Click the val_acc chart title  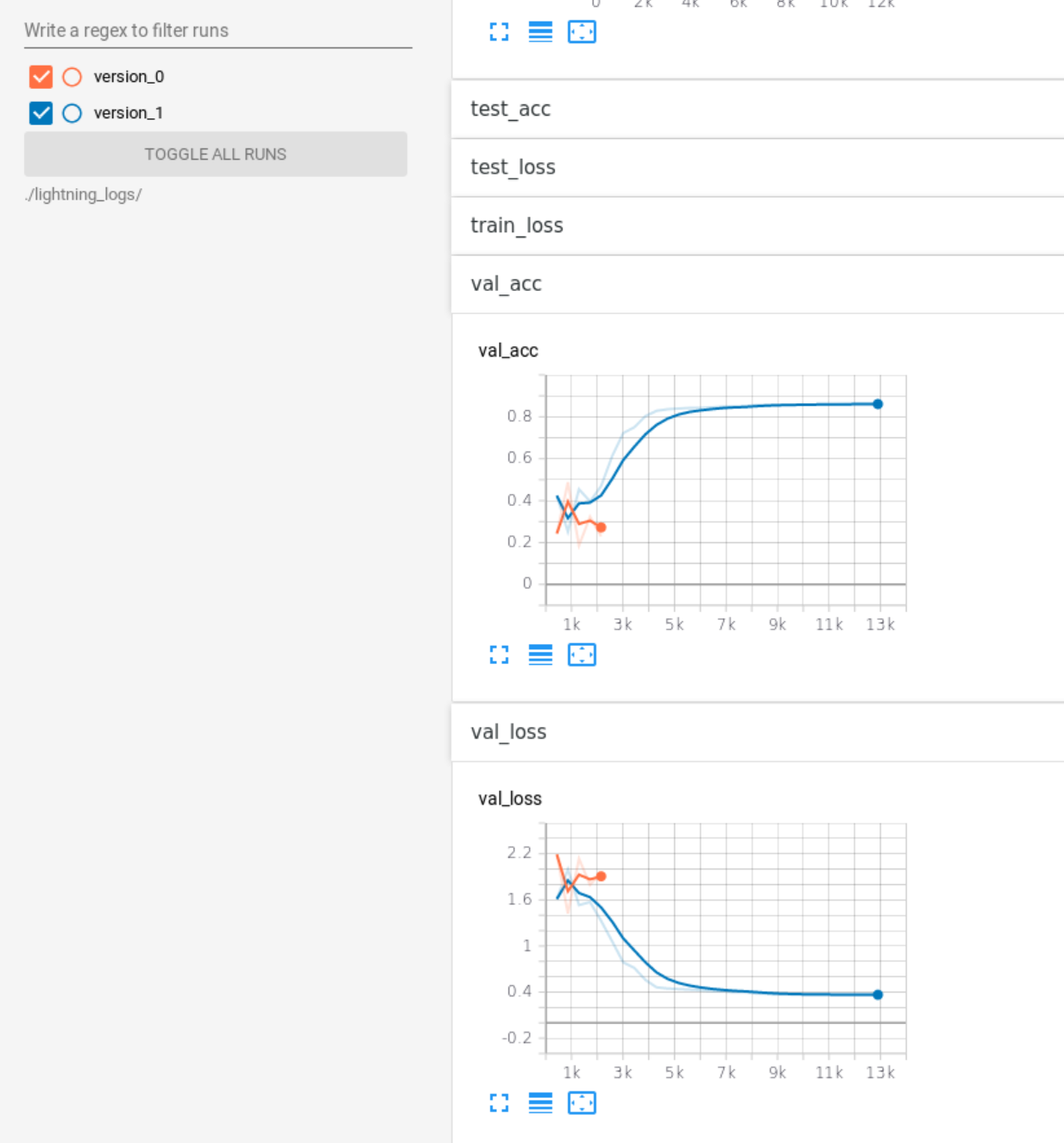(508, 350)
